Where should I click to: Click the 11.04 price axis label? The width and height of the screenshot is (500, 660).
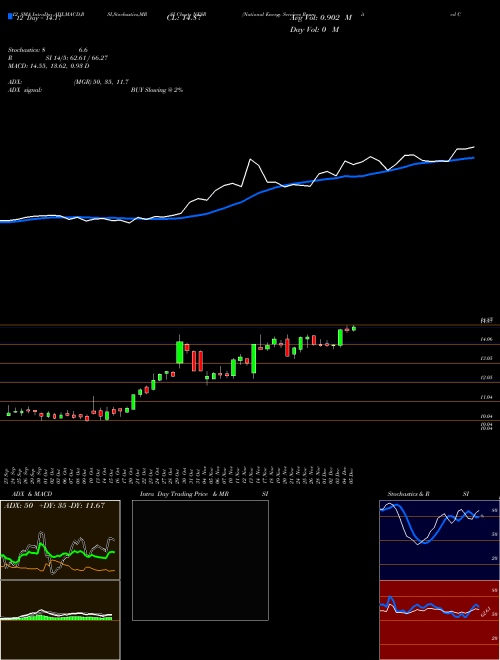tap(487, 397)
